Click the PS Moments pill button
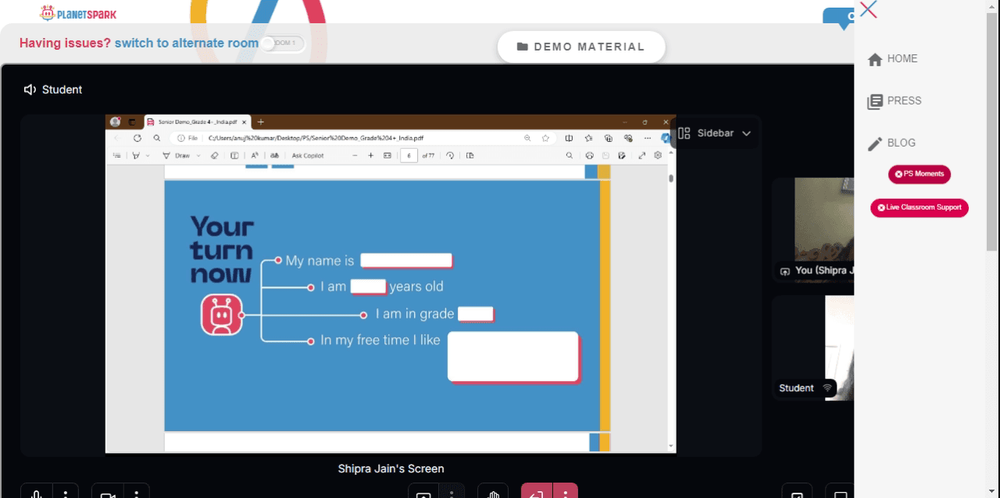This screenshot has width=1000, height=498. pos(919,174)
